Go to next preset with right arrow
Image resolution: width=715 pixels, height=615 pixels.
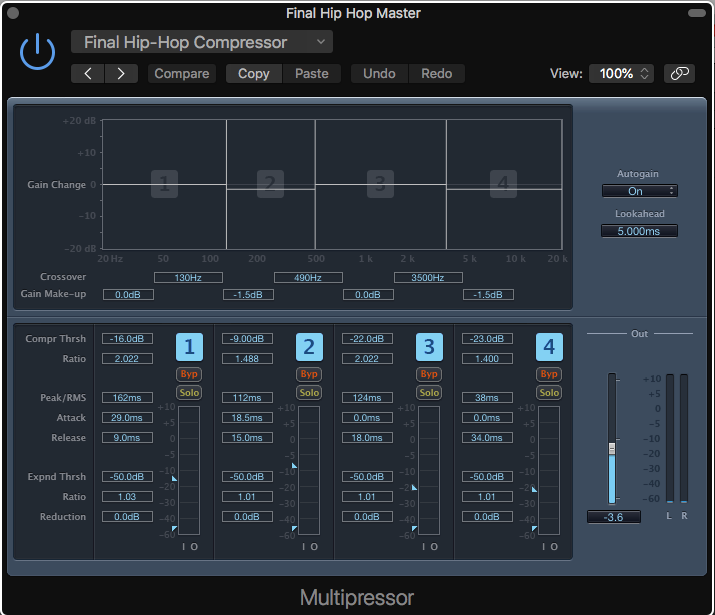(121, 73)
